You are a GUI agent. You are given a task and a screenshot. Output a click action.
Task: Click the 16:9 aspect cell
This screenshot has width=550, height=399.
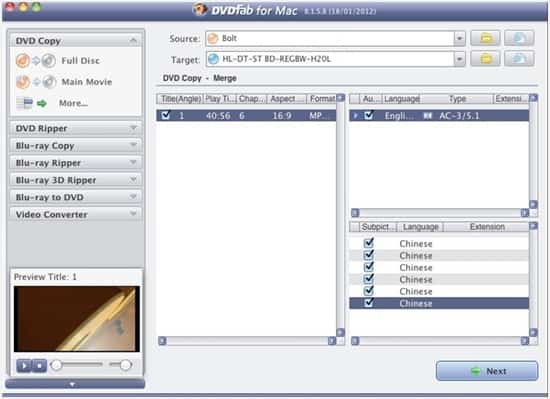(282, 115)
